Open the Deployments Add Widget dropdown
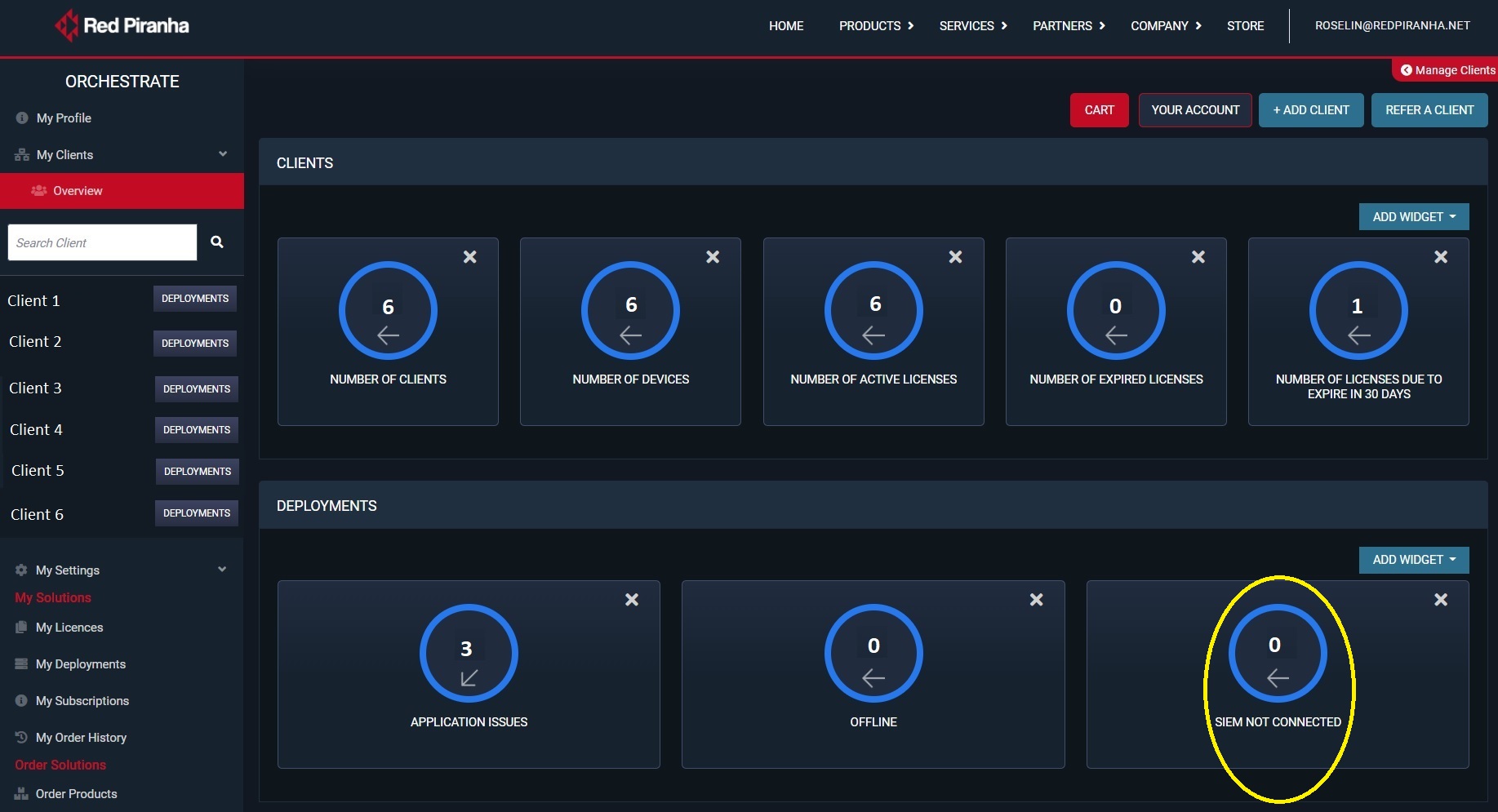This screenshot has width=1498, height=812. 1414,560
